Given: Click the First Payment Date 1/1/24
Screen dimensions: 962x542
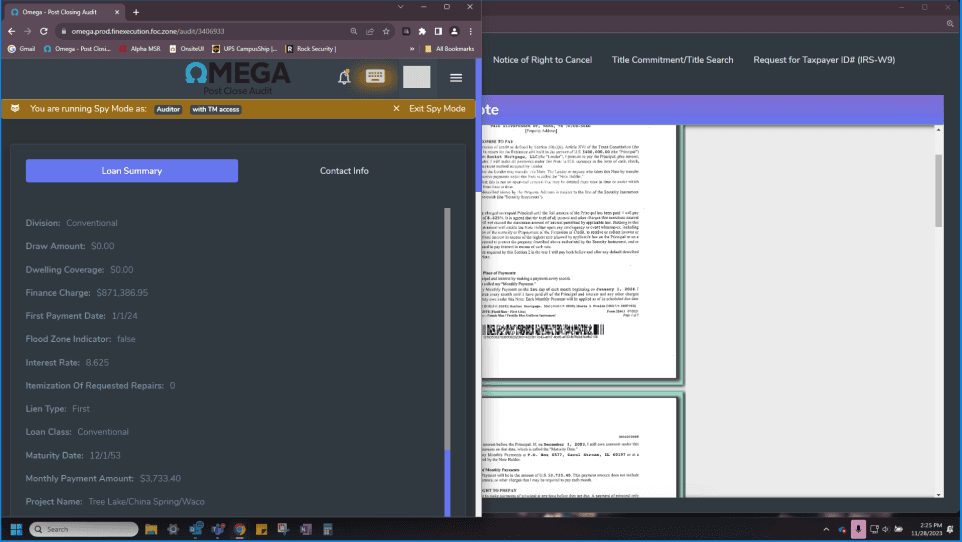Looking at the screenshot, I should click(x=125, y=316).
